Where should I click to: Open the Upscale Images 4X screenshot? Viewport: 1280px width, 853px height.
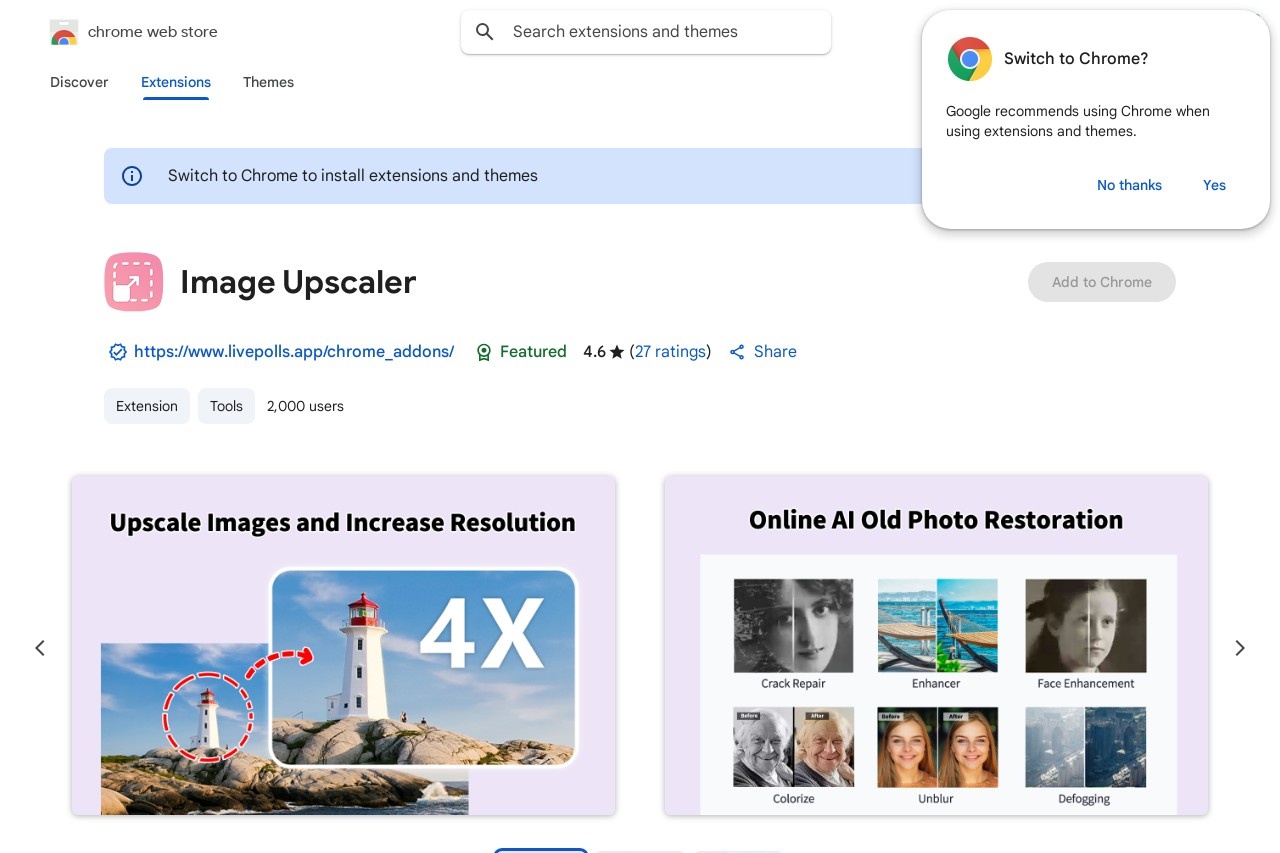click(343, 645)
